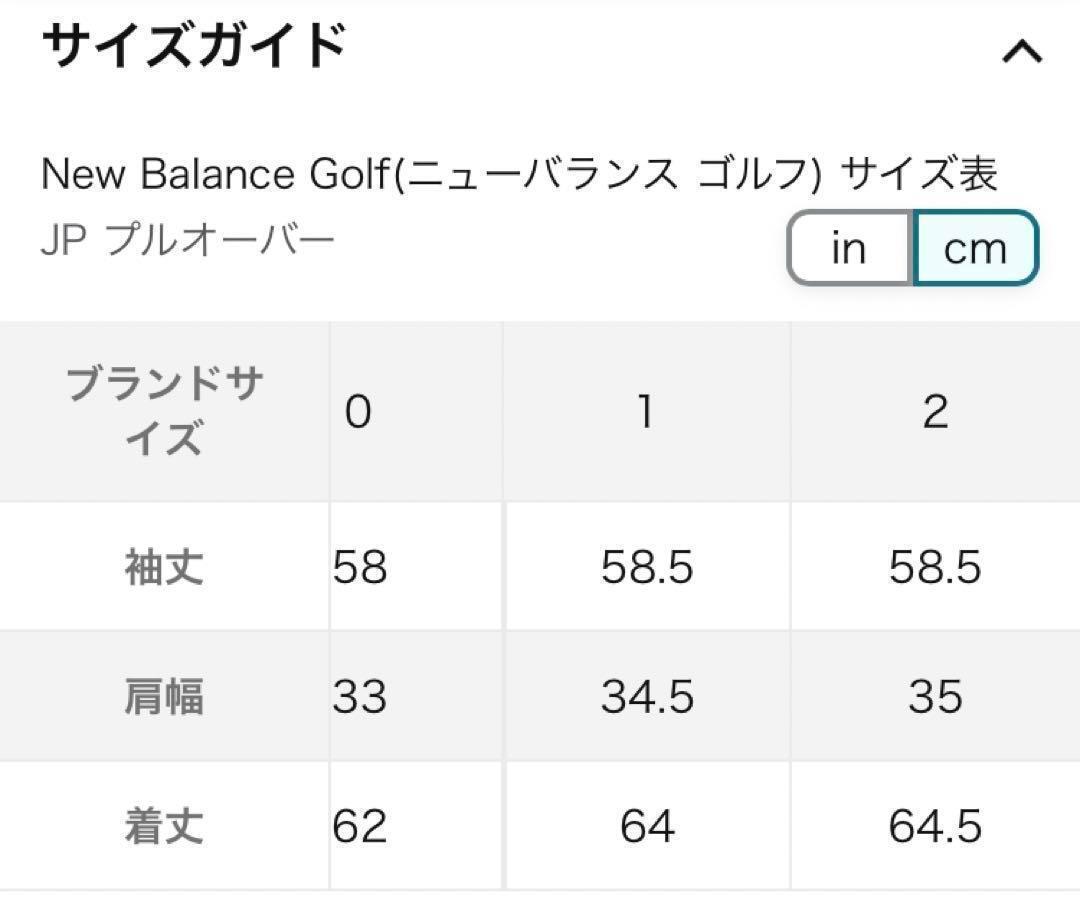
Task: Select brand size 1 column header
Action: (x=646, y=411)
